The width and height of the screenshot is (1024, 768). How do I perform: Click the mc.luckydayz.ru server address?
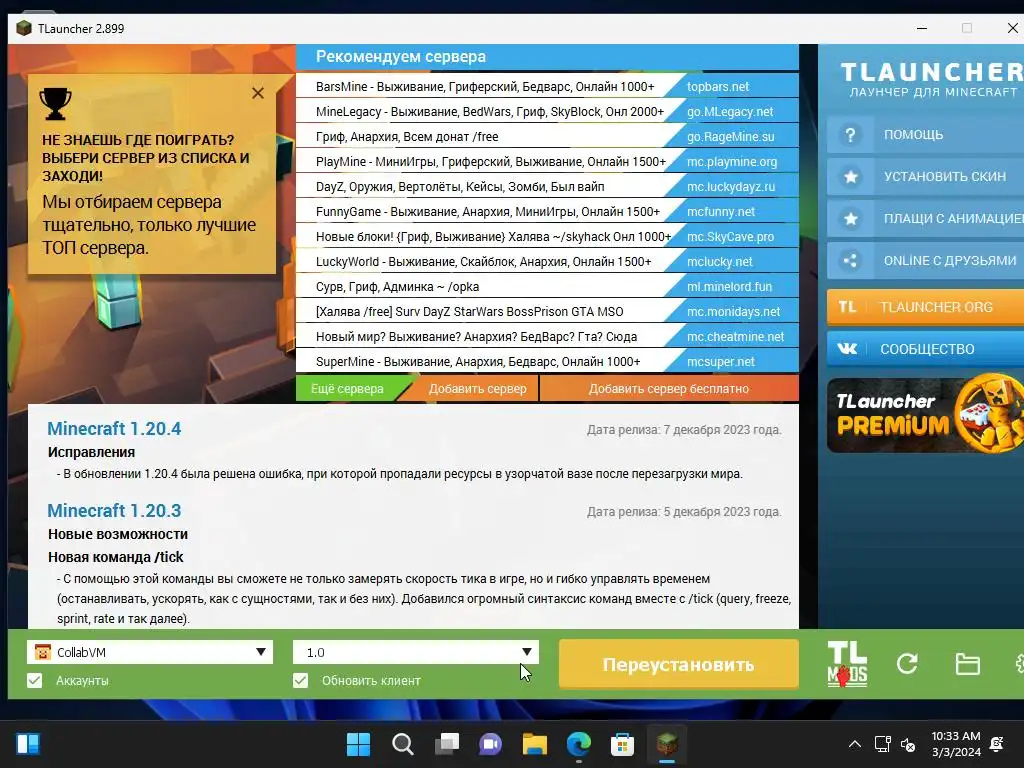coord(731,187)
